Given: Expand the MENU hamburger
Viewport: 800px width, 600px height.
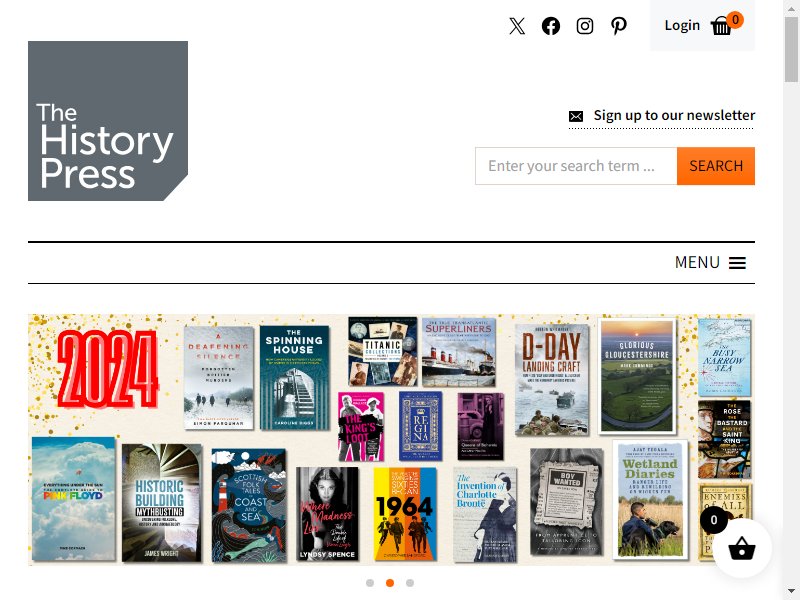Looking at the screenshot, I should tap(710, 262).
